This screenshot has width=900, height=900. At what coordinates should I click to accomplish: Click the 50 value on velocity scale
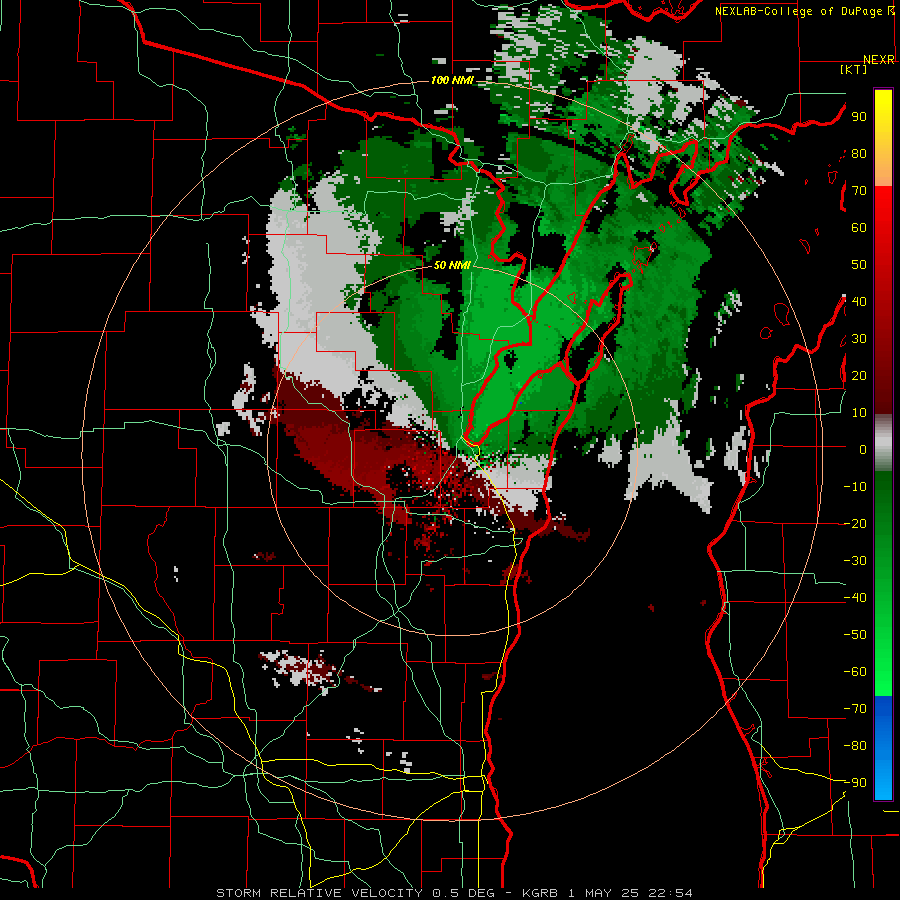tap(859, 265)
